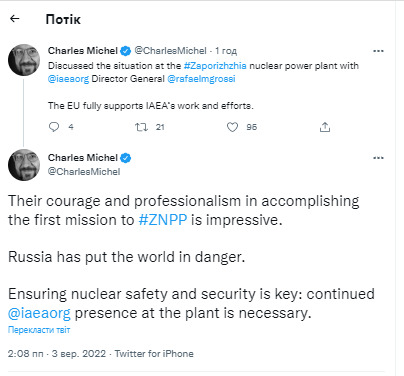Open Charles Michel avatar on main tweet
404x376 pixels.
coord(24,165)
